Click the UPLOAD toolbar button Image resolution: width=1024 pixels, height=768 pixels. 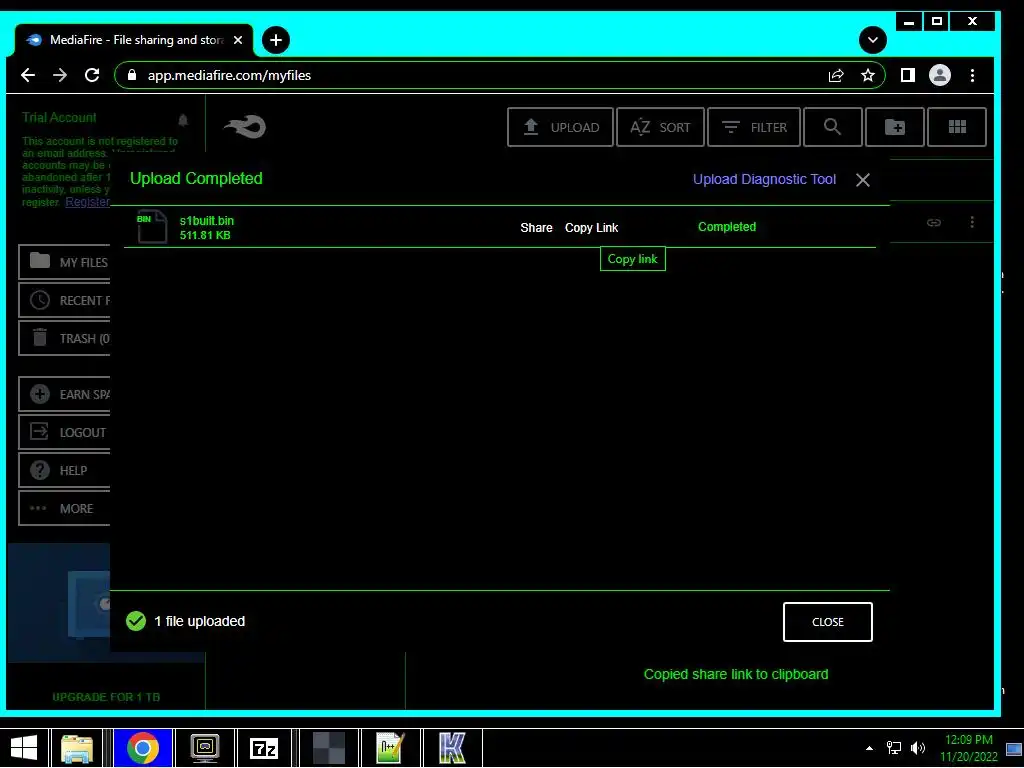pos(560,127)
